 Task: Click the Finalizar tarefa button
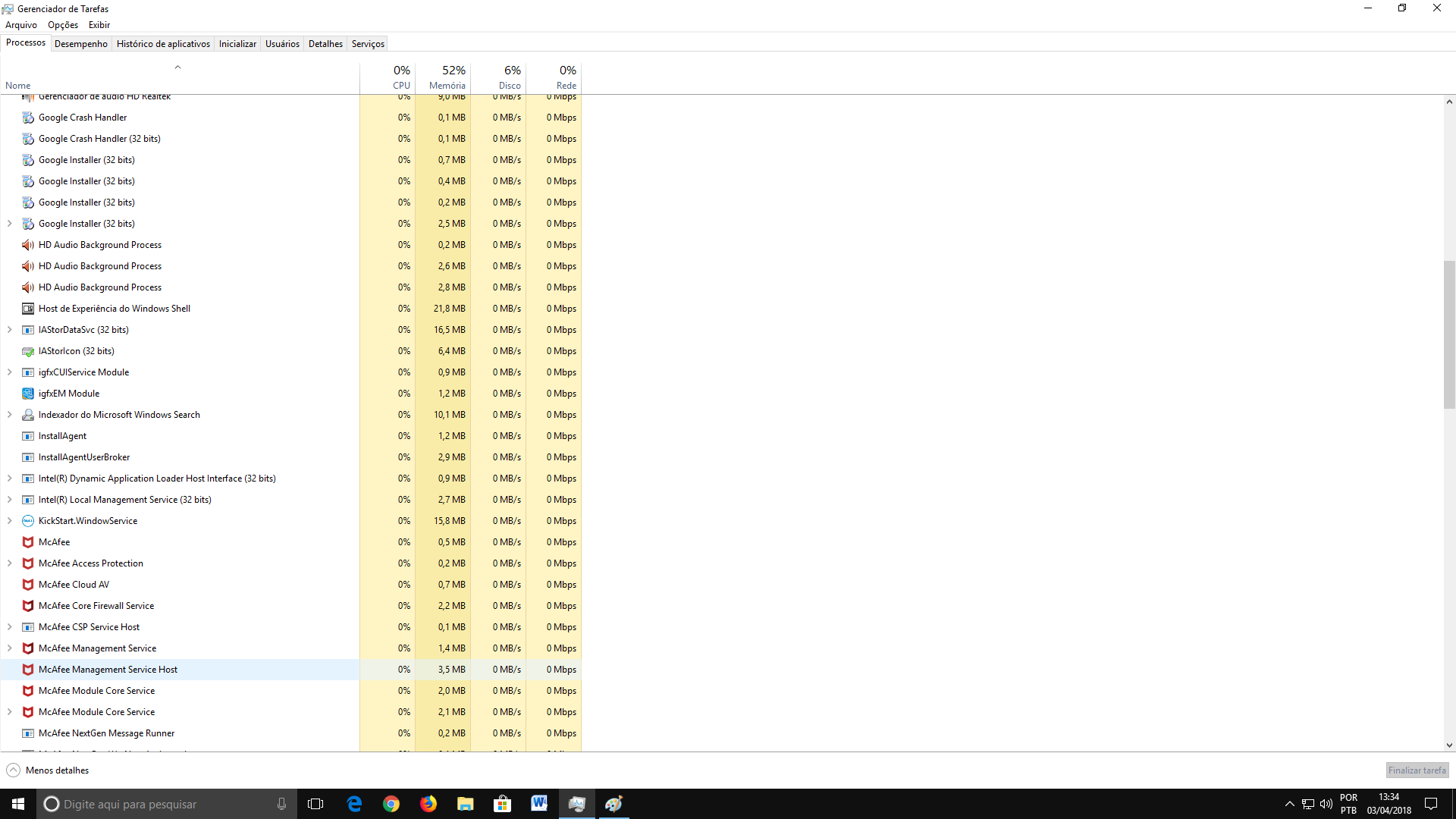[x=1417, y=770]
